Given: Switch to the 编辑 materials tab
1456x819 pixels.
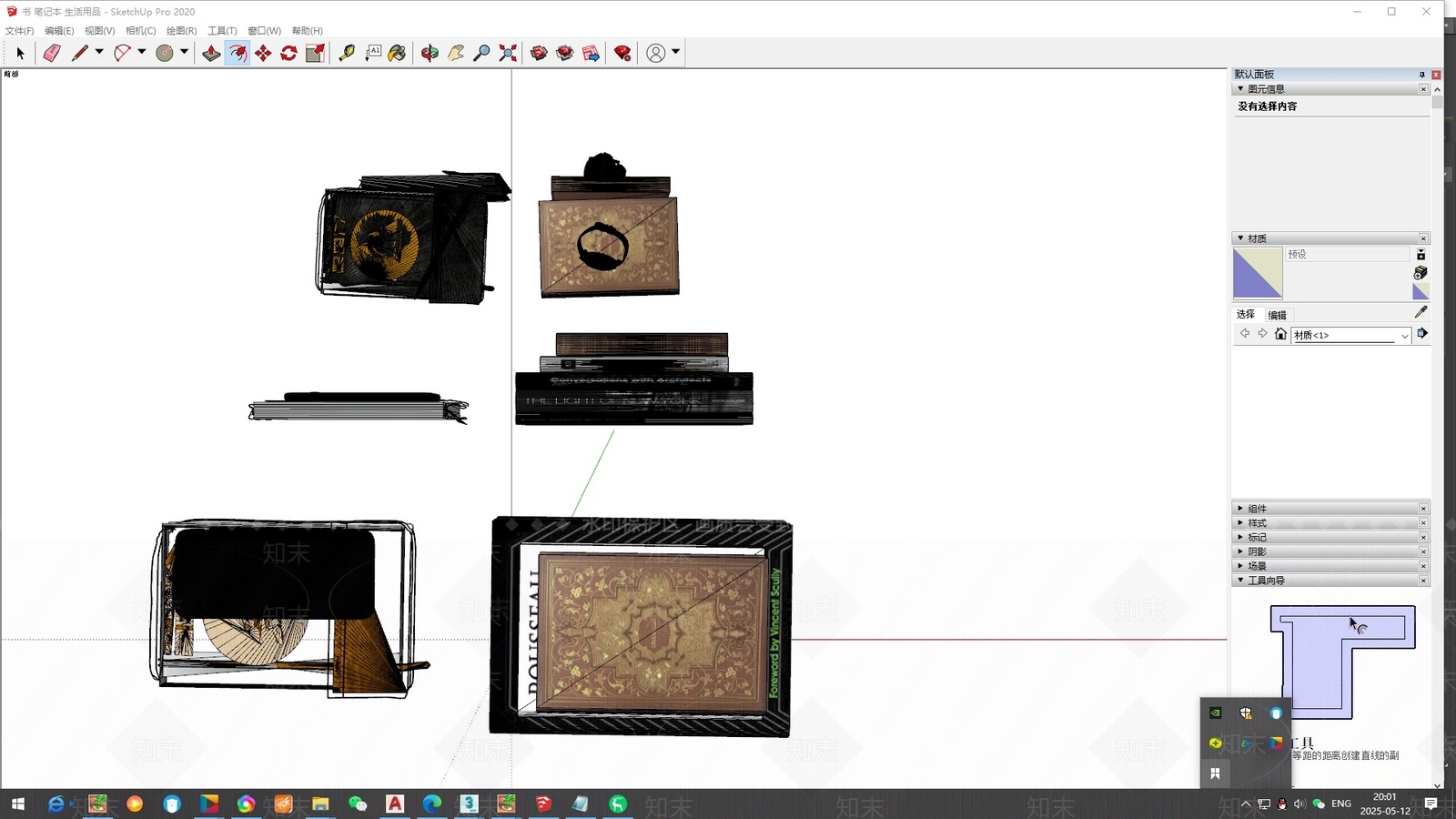Looking at the screenshot, I should point(1278,315).
